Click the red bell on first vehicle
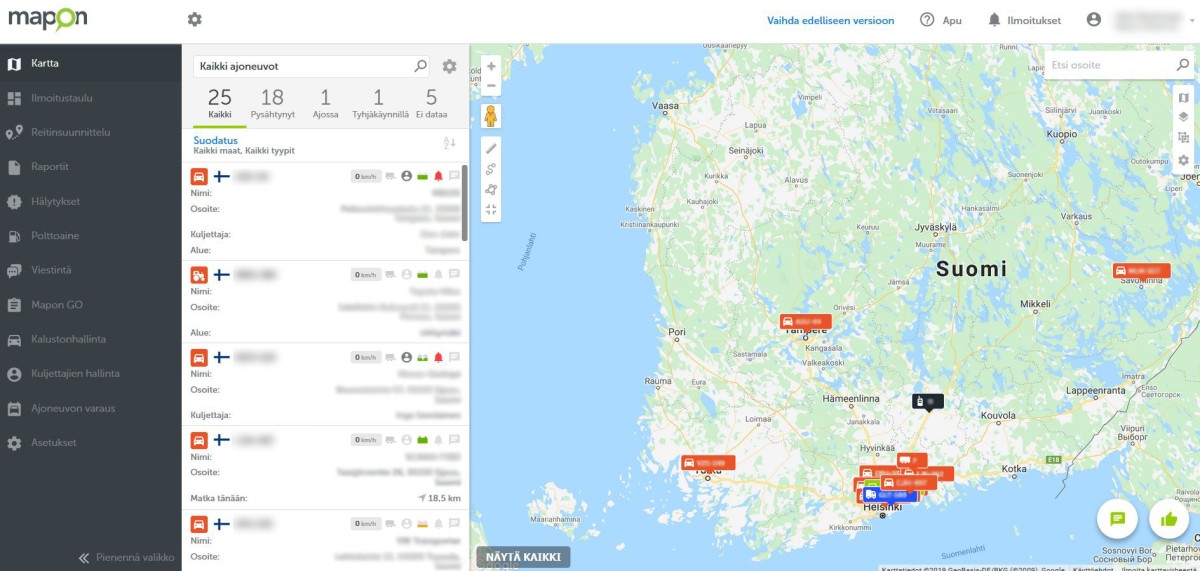1200x571 pixels. (438, 176)
